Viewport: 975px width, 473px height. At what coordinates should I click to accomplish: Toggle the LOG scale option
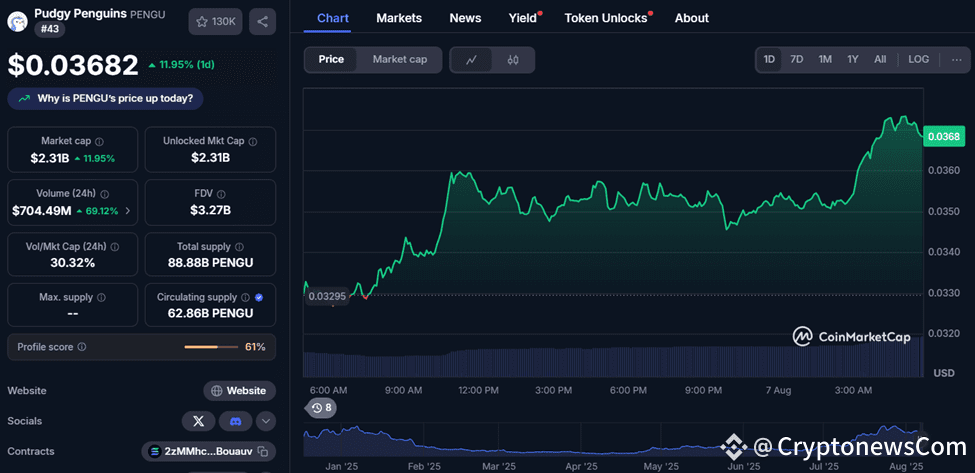(918, 60)
